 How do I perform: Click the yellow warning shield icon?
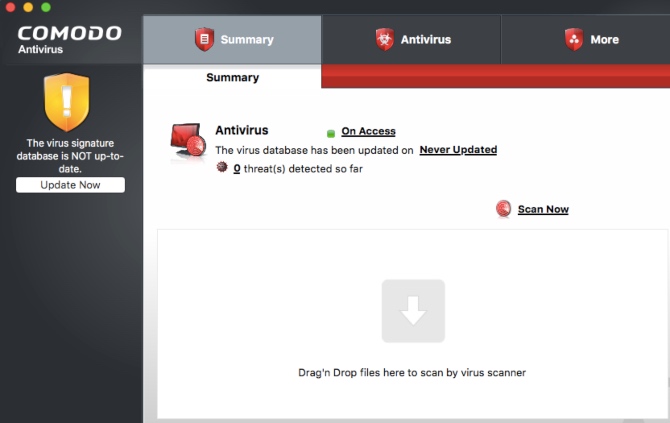(67, 102)
